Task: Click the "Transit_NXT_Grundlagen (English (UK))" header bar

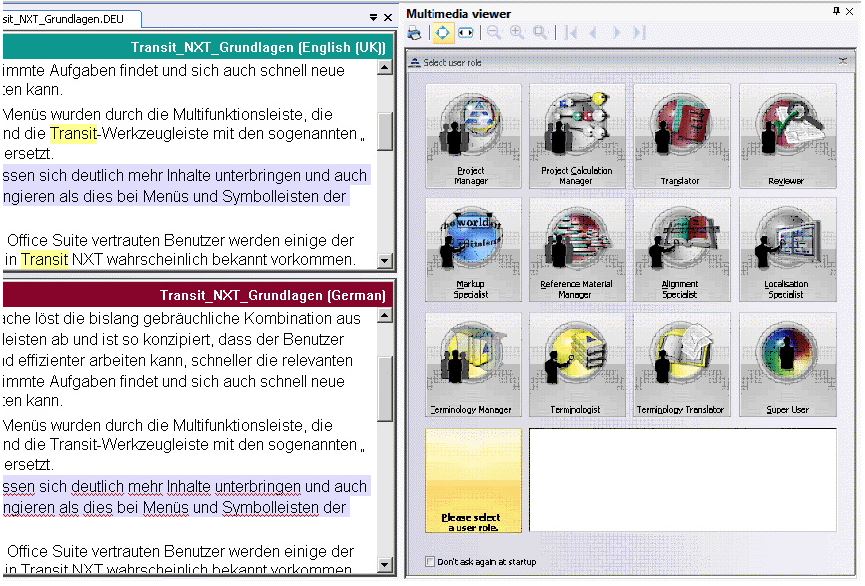Action: coord(197,47)
